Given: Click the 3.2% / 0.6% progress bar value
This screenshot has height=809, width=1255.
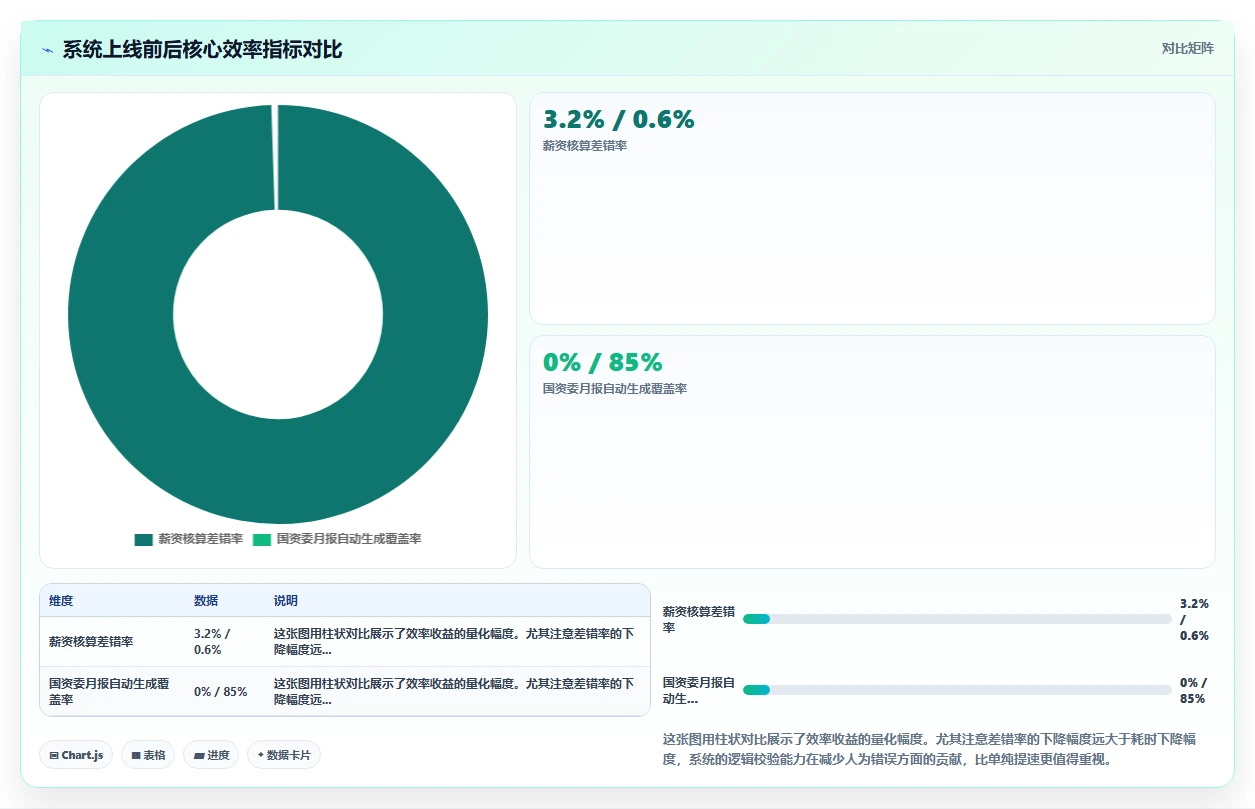Looking at the screenshot, I should tap(1195, 619).
